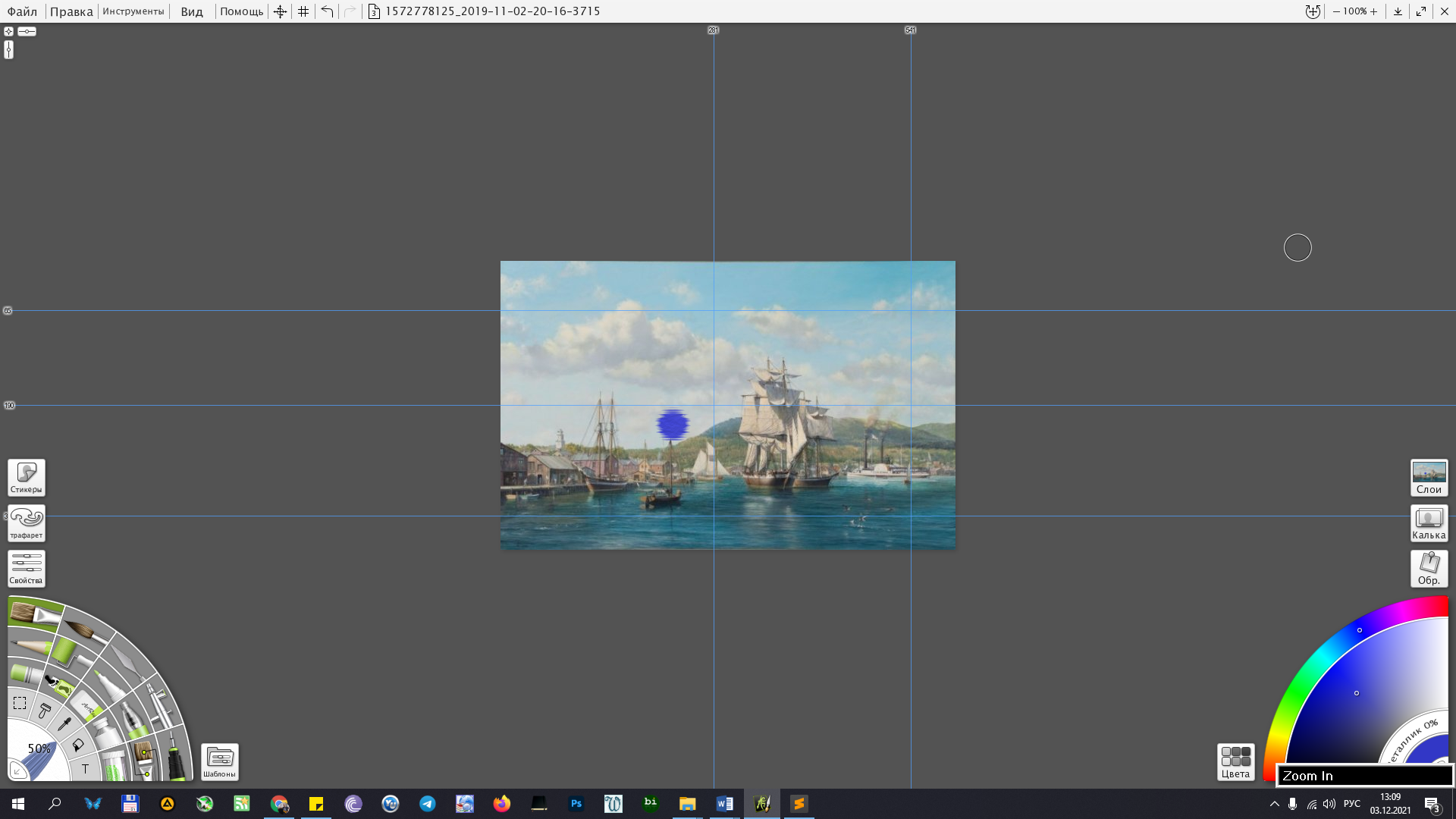The height and width of the screenshot is (819, 1456).
Task: Open the Калька tracing panel
Action: pyautogui.click(x=1429, y=523)
